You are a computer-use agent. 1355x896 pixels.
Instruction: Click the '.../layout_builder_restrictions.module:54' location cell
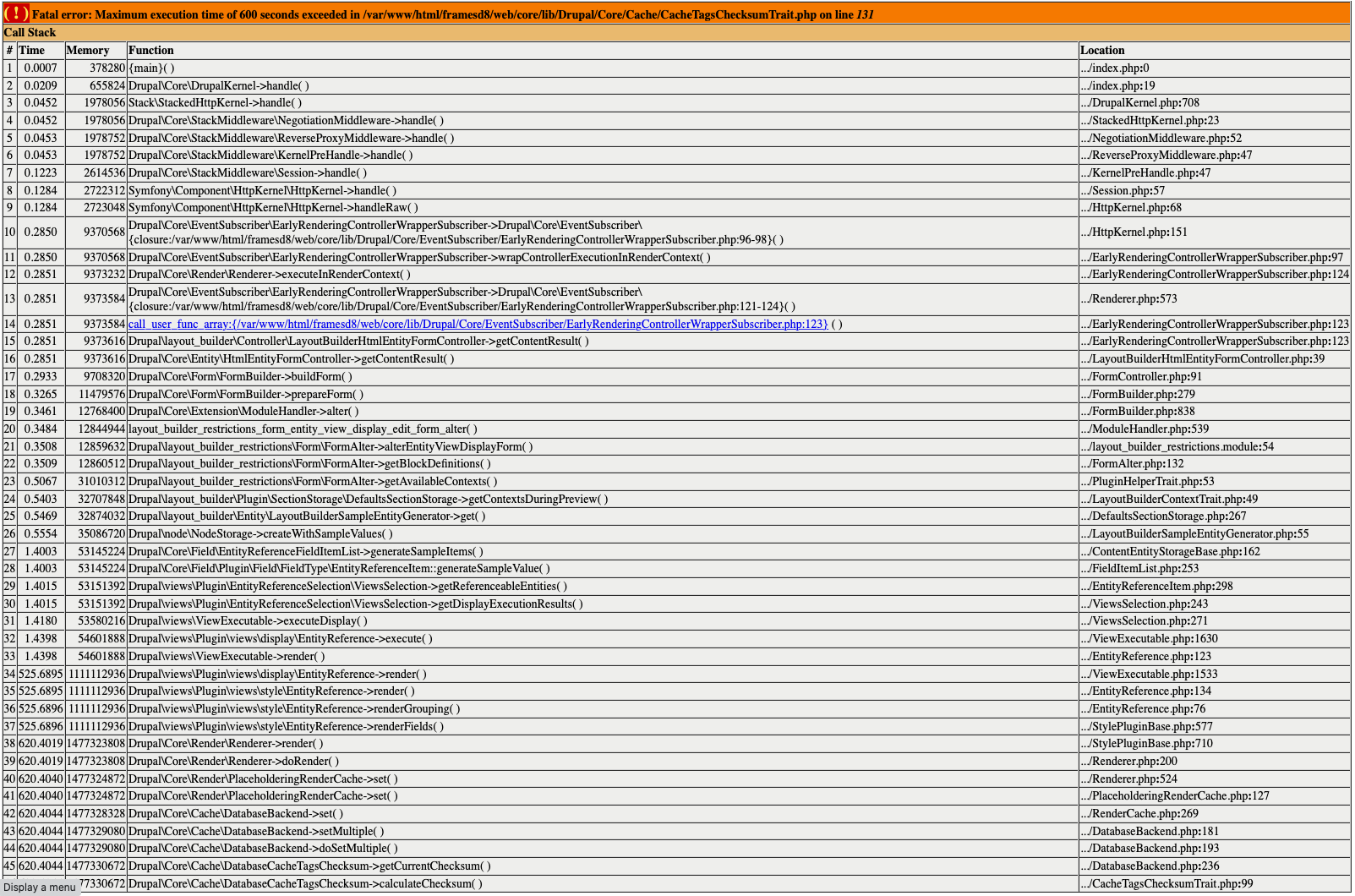coord(1215,446)
